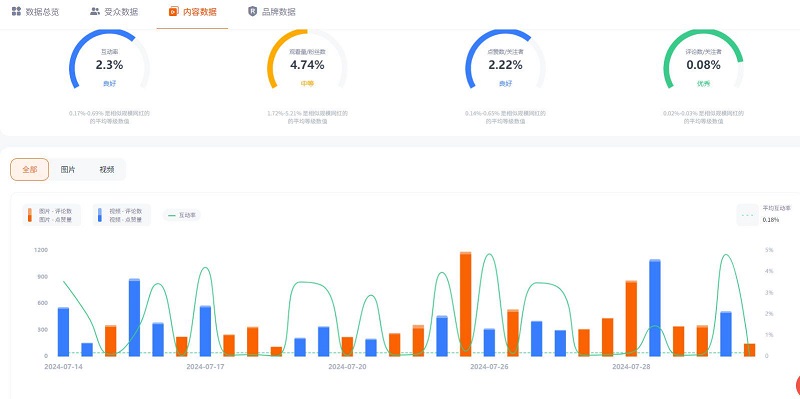
Task: Click the 内容数据 orange video icon
Action: pos(173,11)
